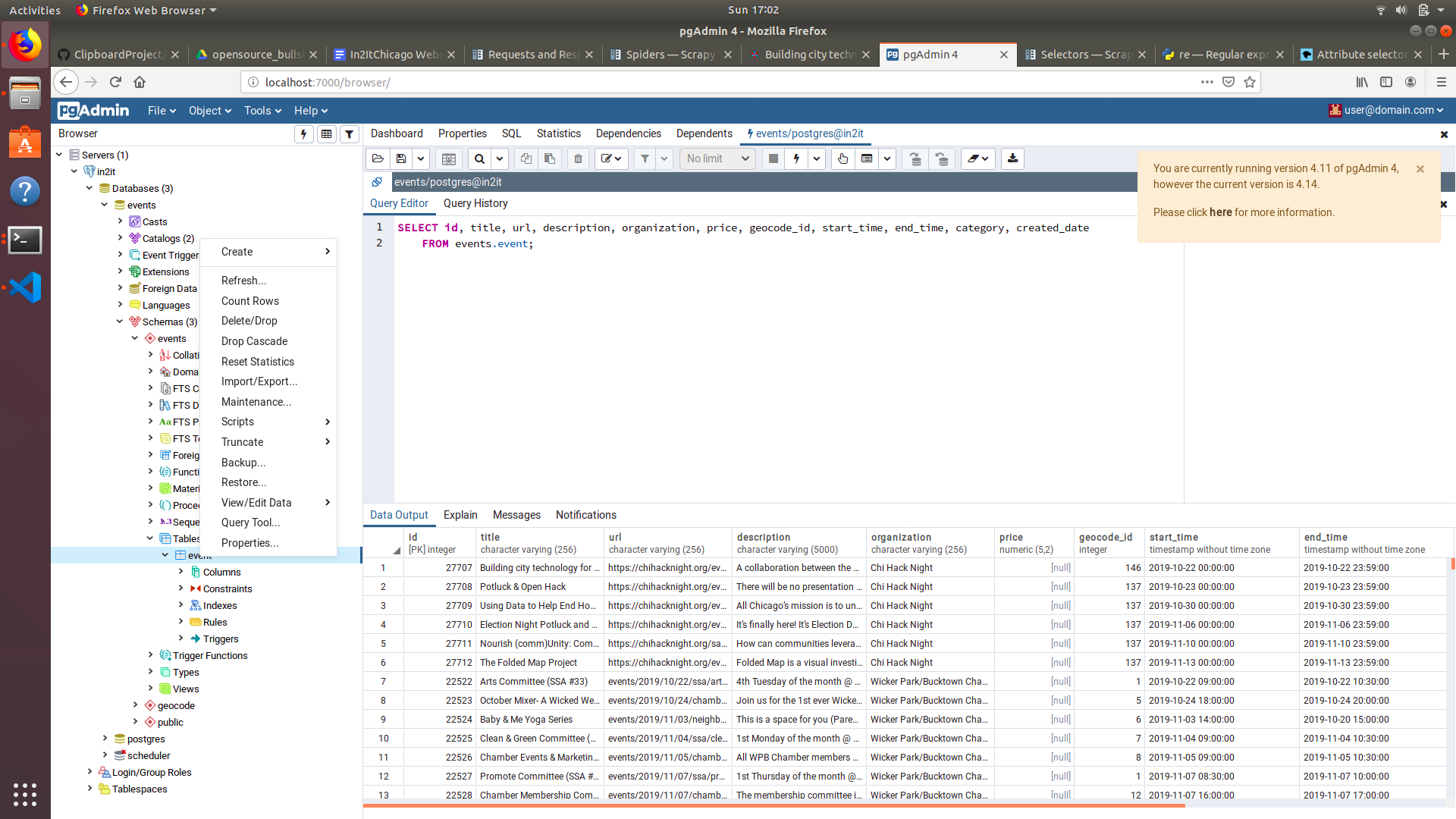1456x819 pixels.
Task: Expand the Casts tree node
Action: (120, 221)
